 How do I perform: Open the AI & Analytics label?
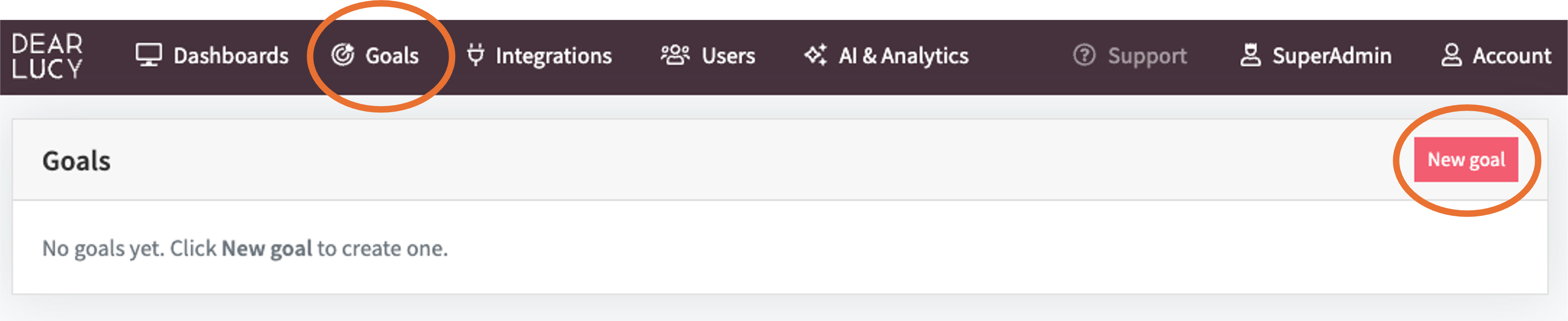click(x=903, y=56)
